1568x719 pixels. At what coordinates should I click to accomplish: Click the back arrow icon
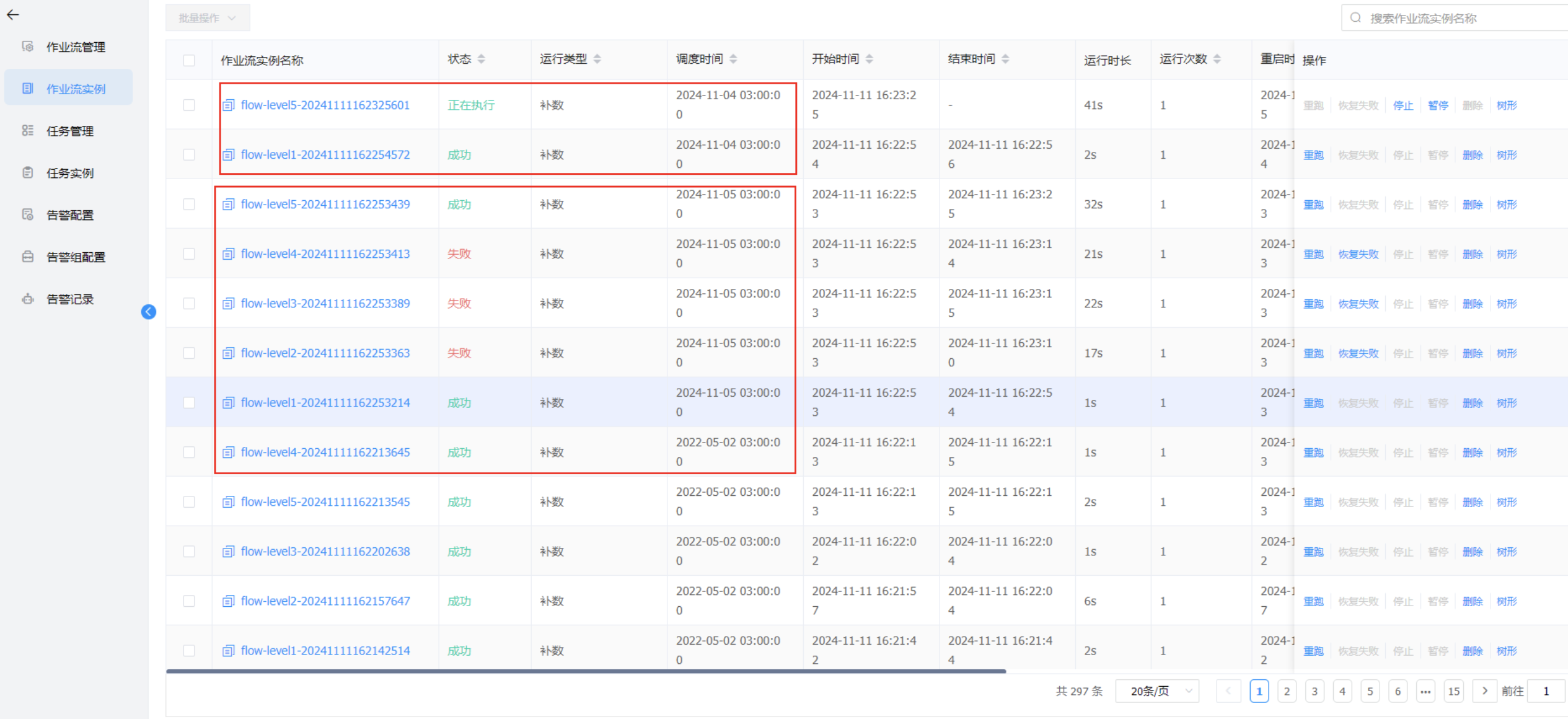(x=13, y=15)
